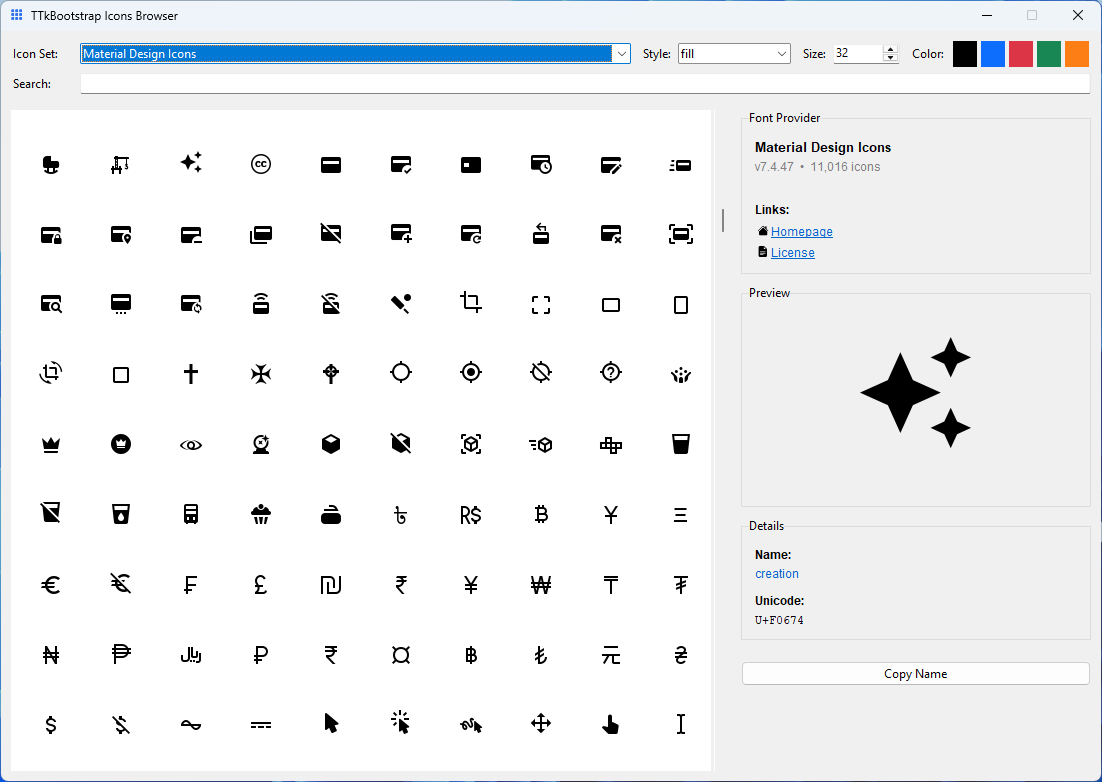Select the crown icon
This screenshot has height=782, width=1102.
click(50, 443)
